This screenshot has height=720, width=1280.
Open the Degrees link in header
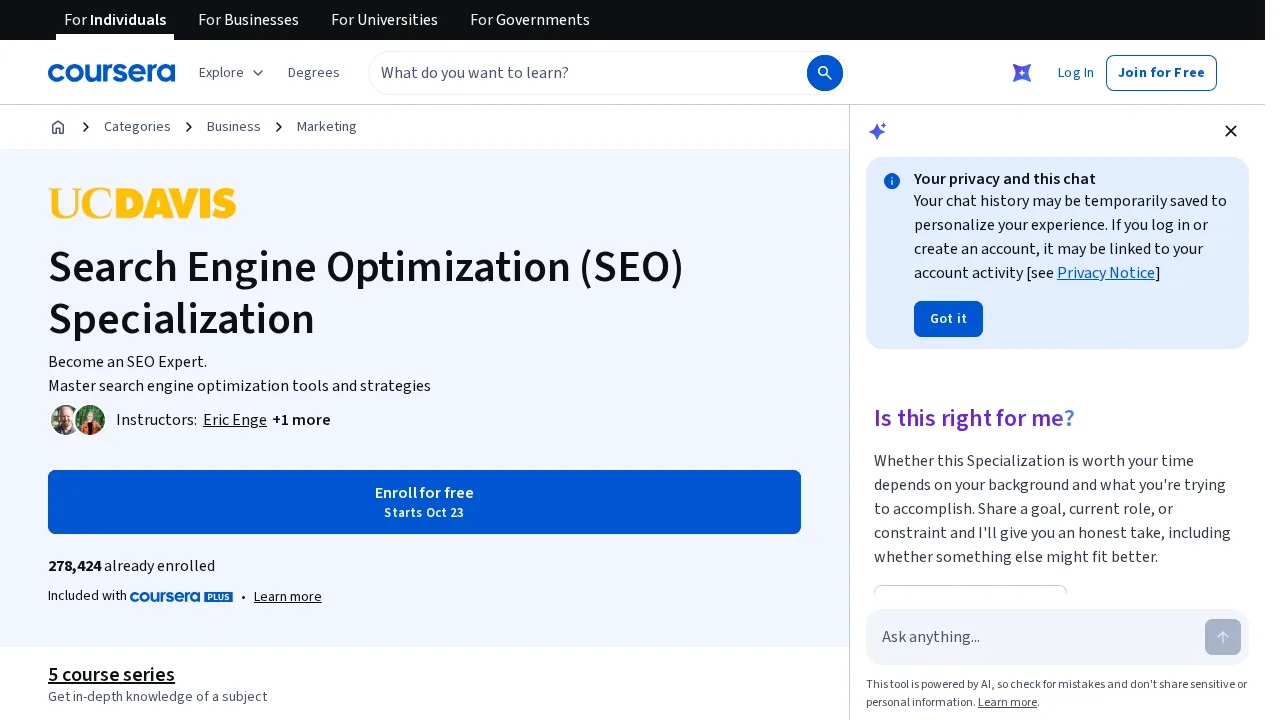314,73
